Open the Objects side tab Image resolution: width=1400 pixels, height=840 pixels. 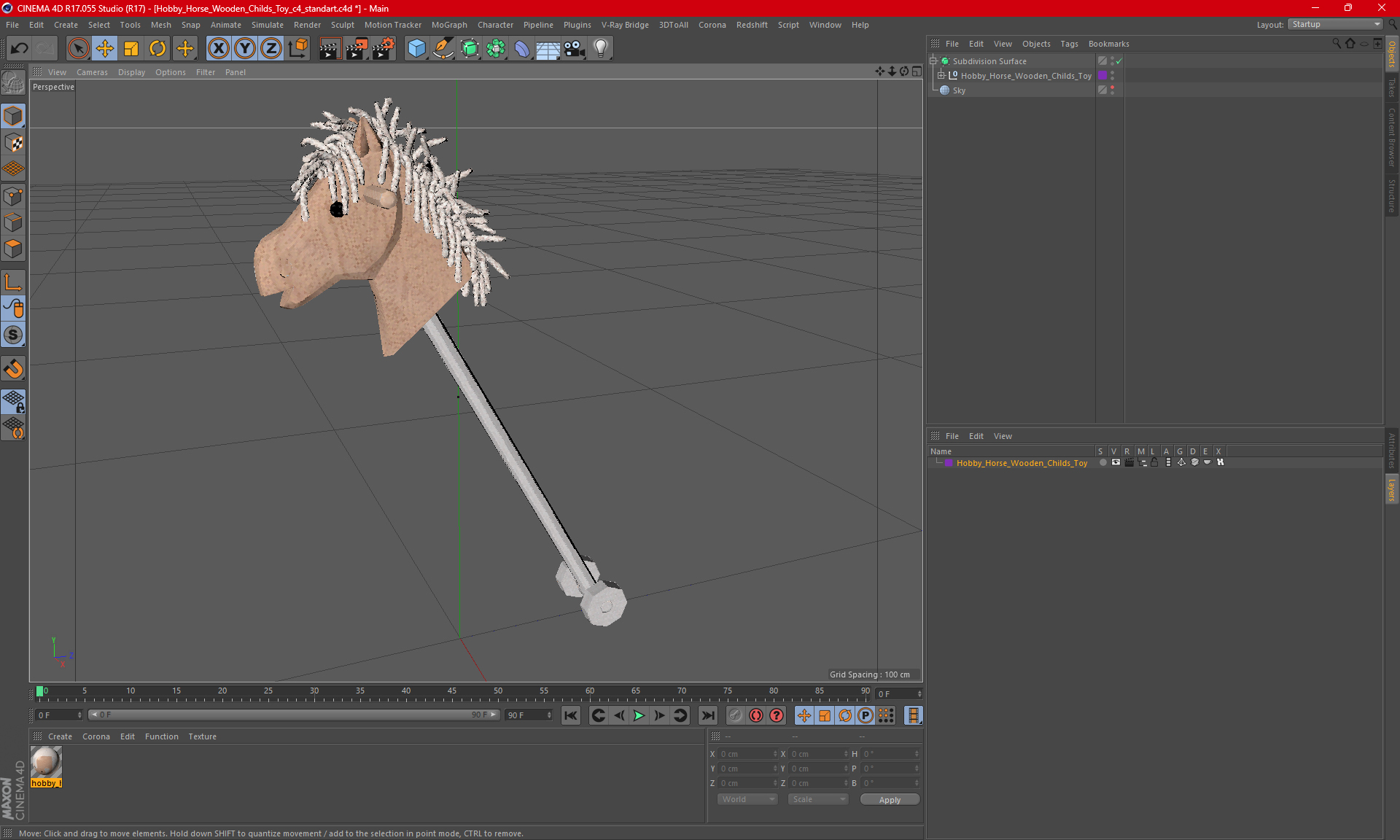coord(1392,55)
